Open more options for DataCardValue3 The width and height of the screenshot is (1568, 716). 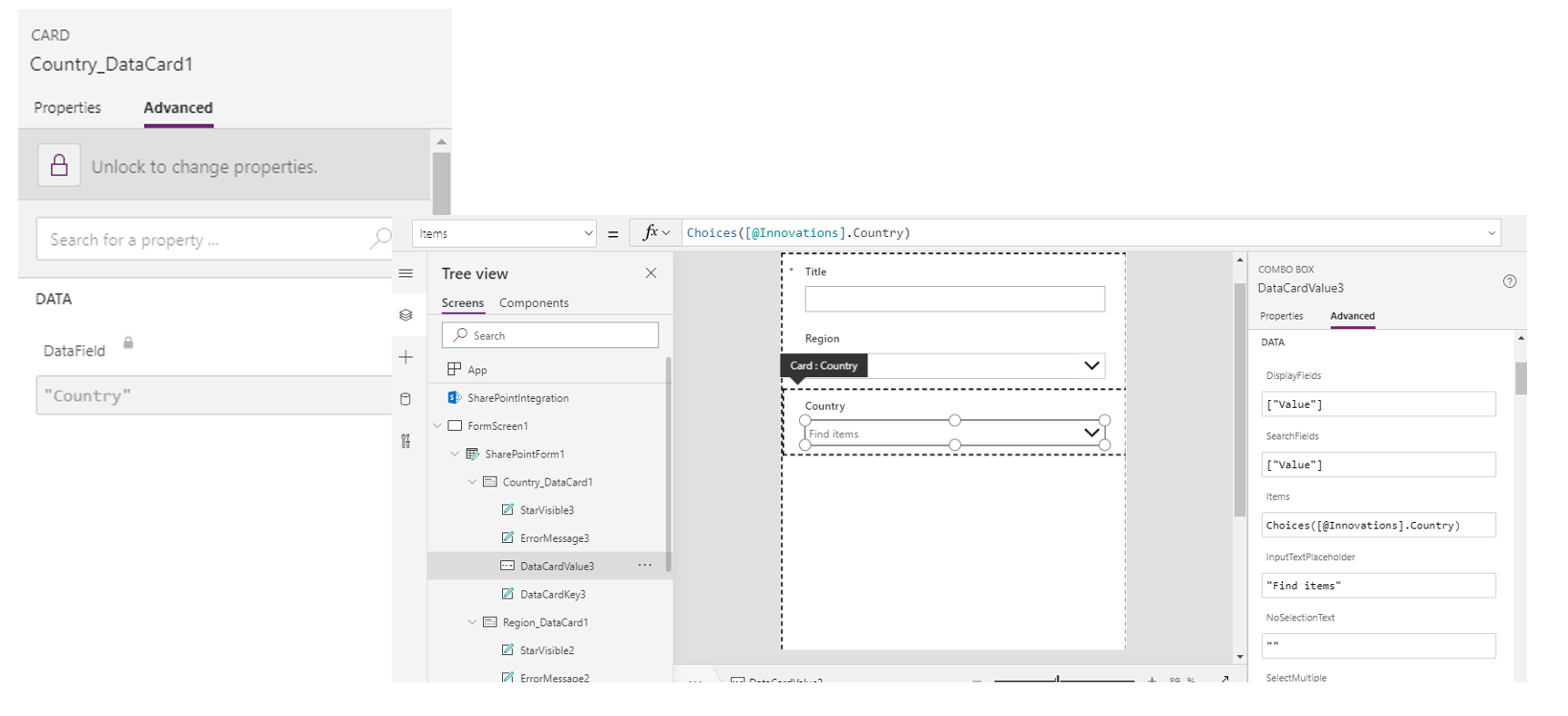tap(645, 565)
